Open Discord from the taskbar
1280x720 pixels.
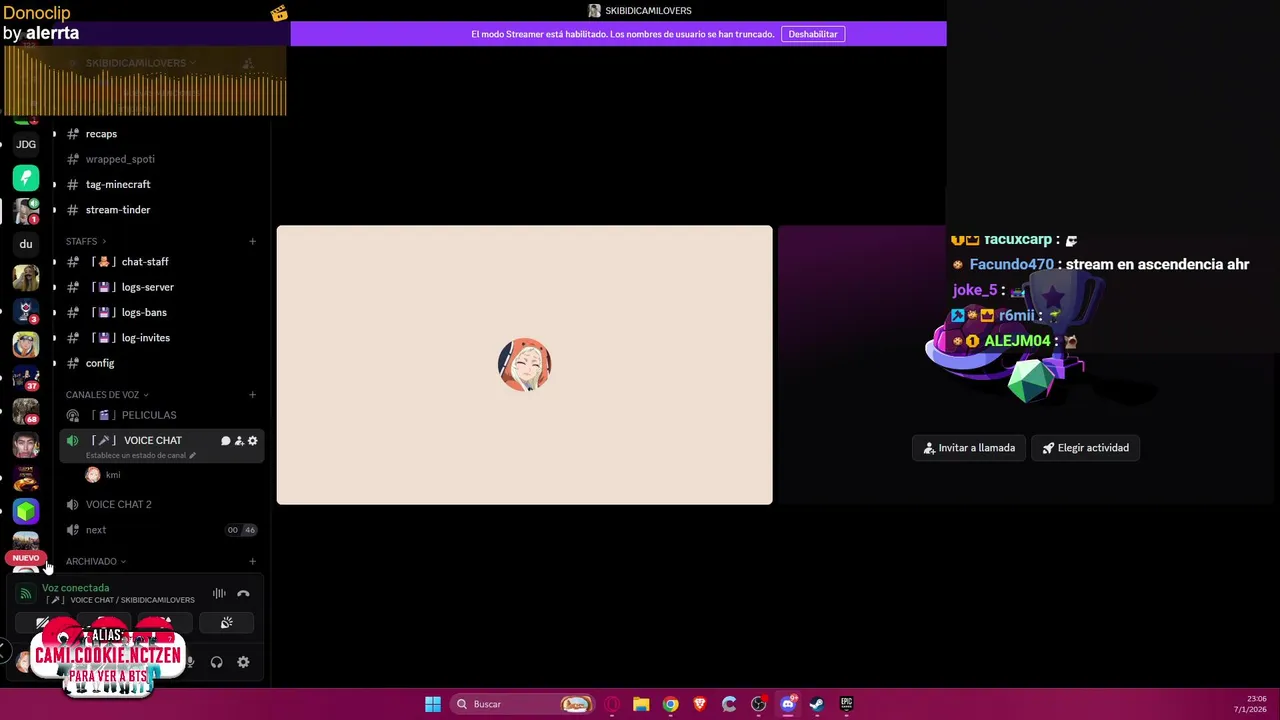pos(788,704)
